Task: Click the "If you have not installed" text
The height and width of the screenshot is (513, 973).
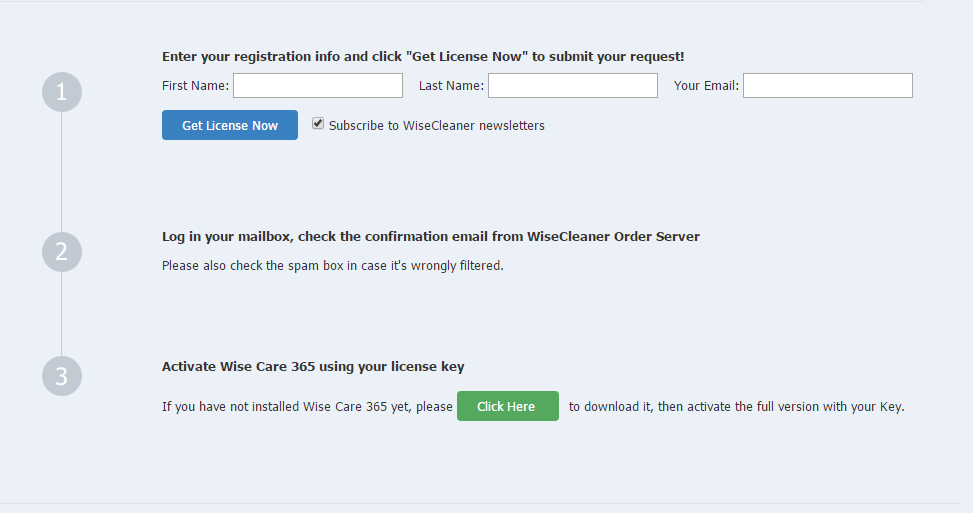Action: tap(307, 407)
